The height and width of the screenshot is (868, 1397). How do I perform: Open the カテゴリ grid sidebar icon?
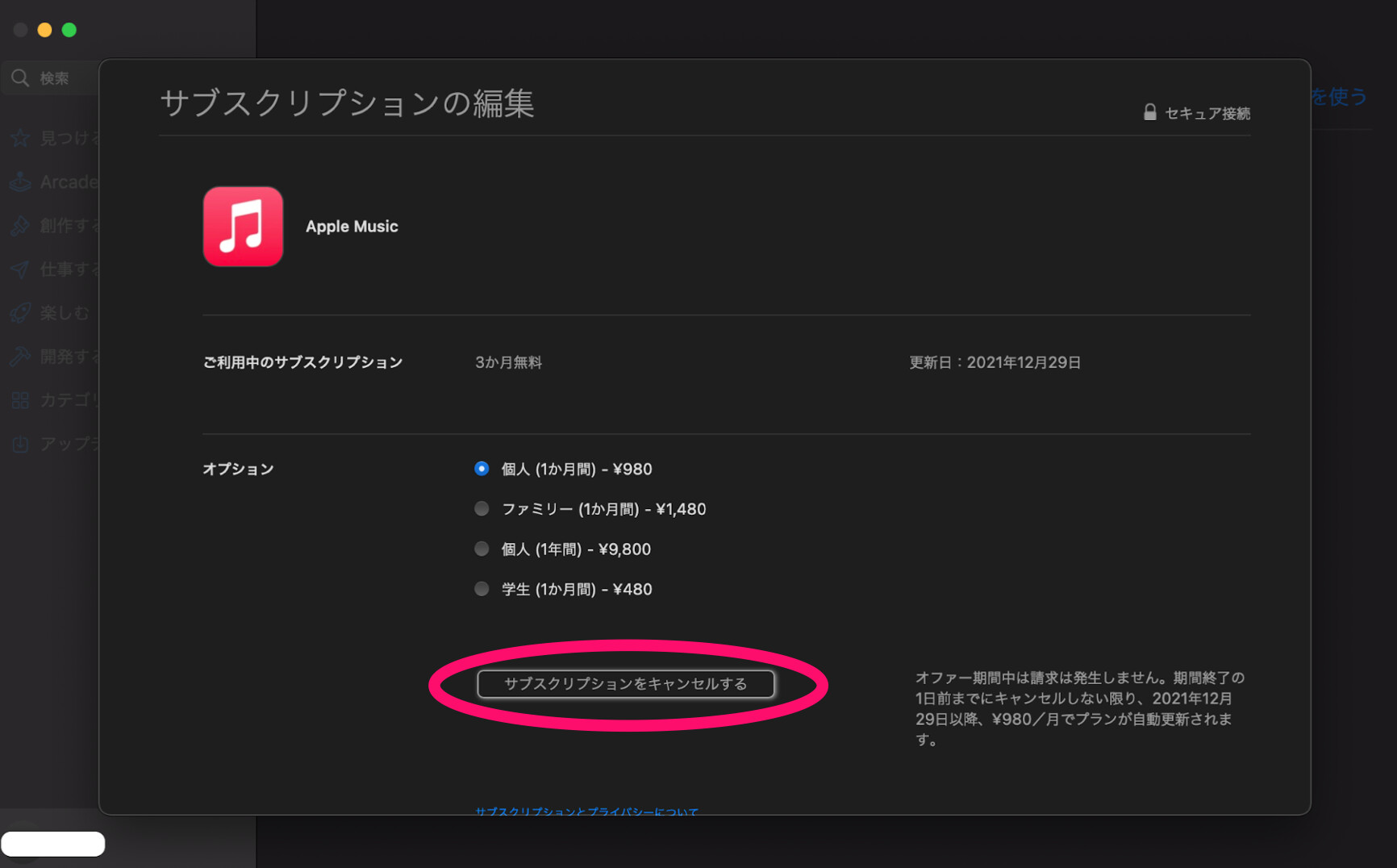pos(20,400)
